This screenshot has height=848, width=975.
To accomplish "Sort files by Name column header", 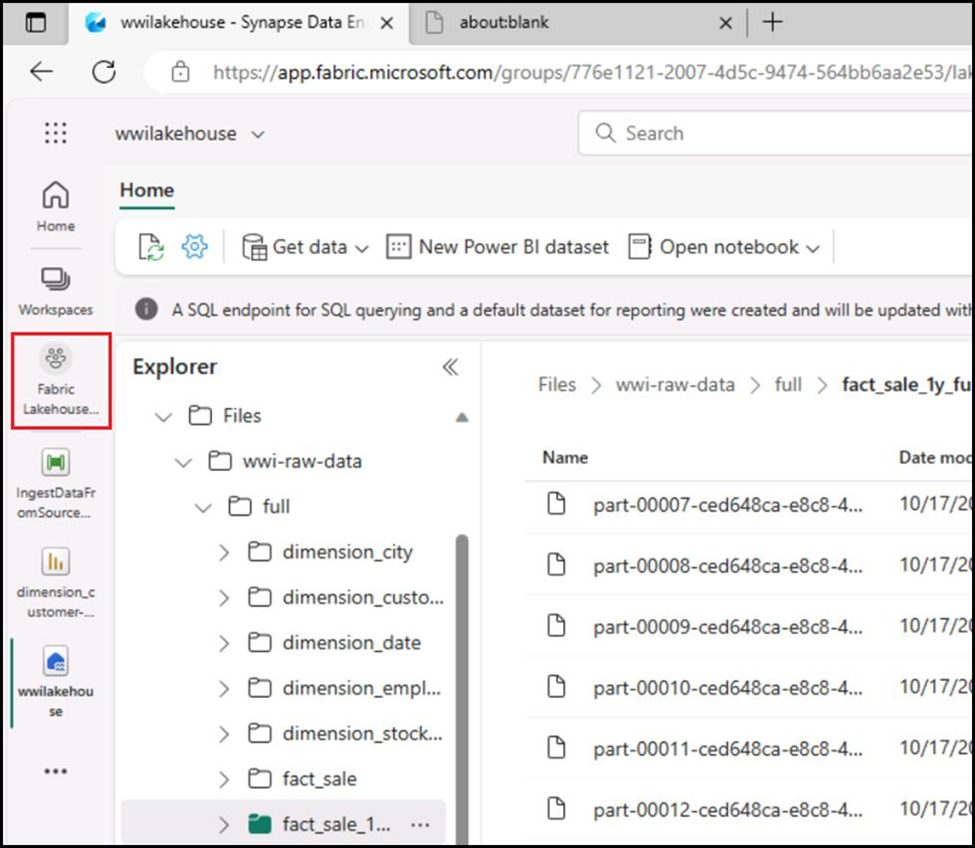I will point(565,458).
